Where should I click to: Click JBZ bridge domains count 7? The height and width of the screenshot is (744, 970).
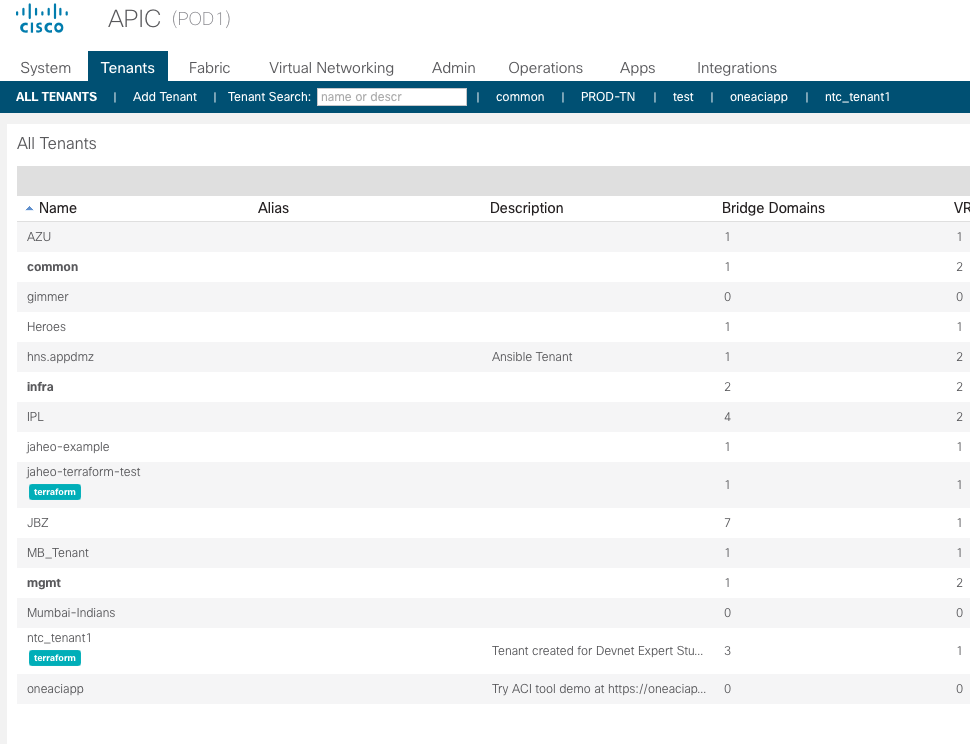[x=728, y=523]
